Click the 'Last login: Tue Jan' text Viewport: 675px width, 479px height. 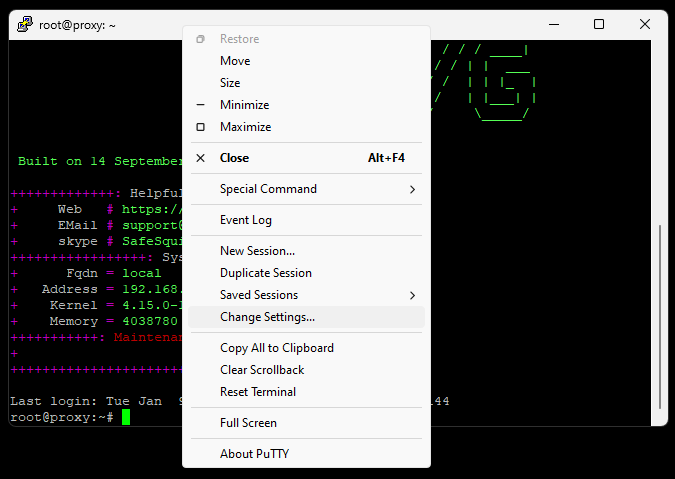[86, 401]
